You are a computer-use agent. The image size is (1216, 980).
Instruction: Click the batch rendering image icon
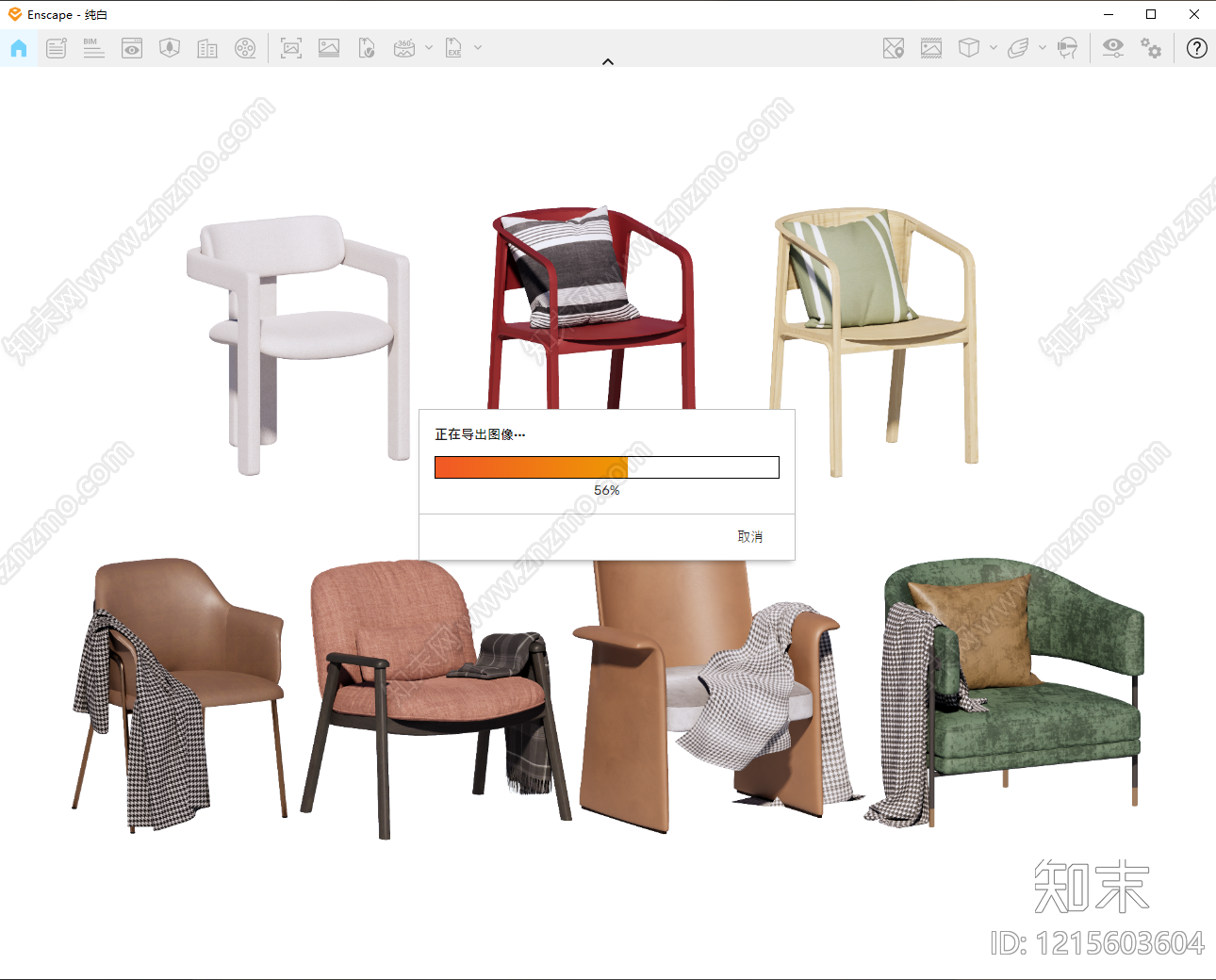[329, 48]
